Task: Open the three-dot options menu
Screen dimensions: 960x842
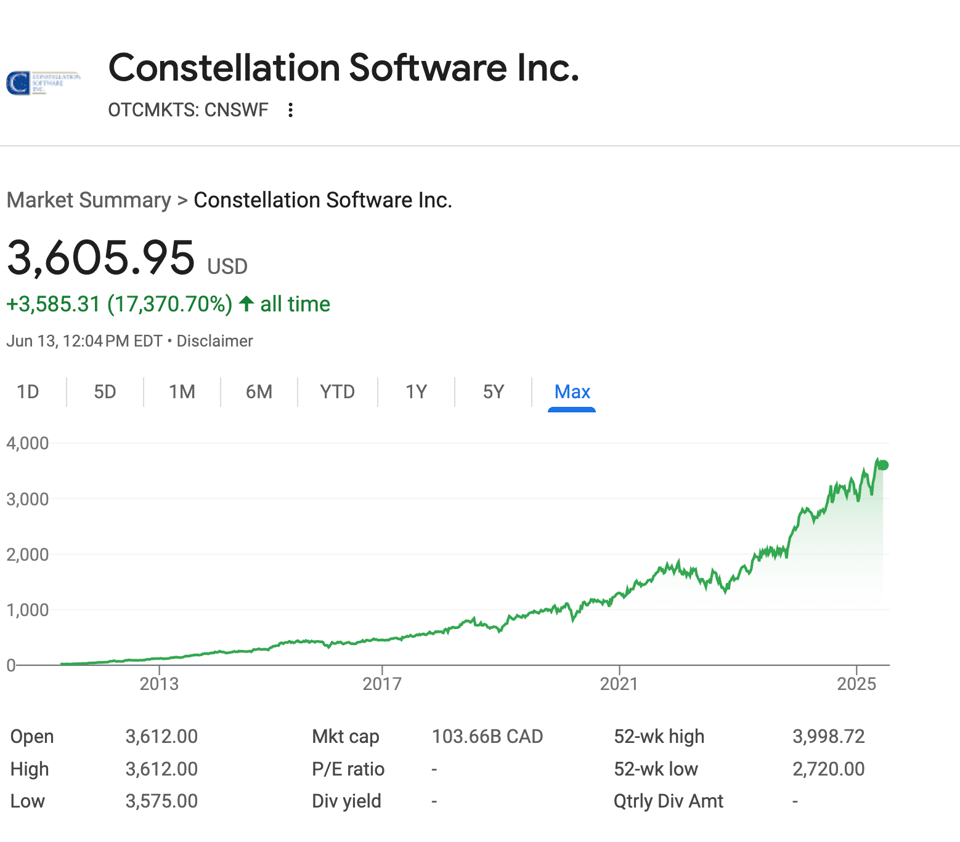Action: point(290,110)
